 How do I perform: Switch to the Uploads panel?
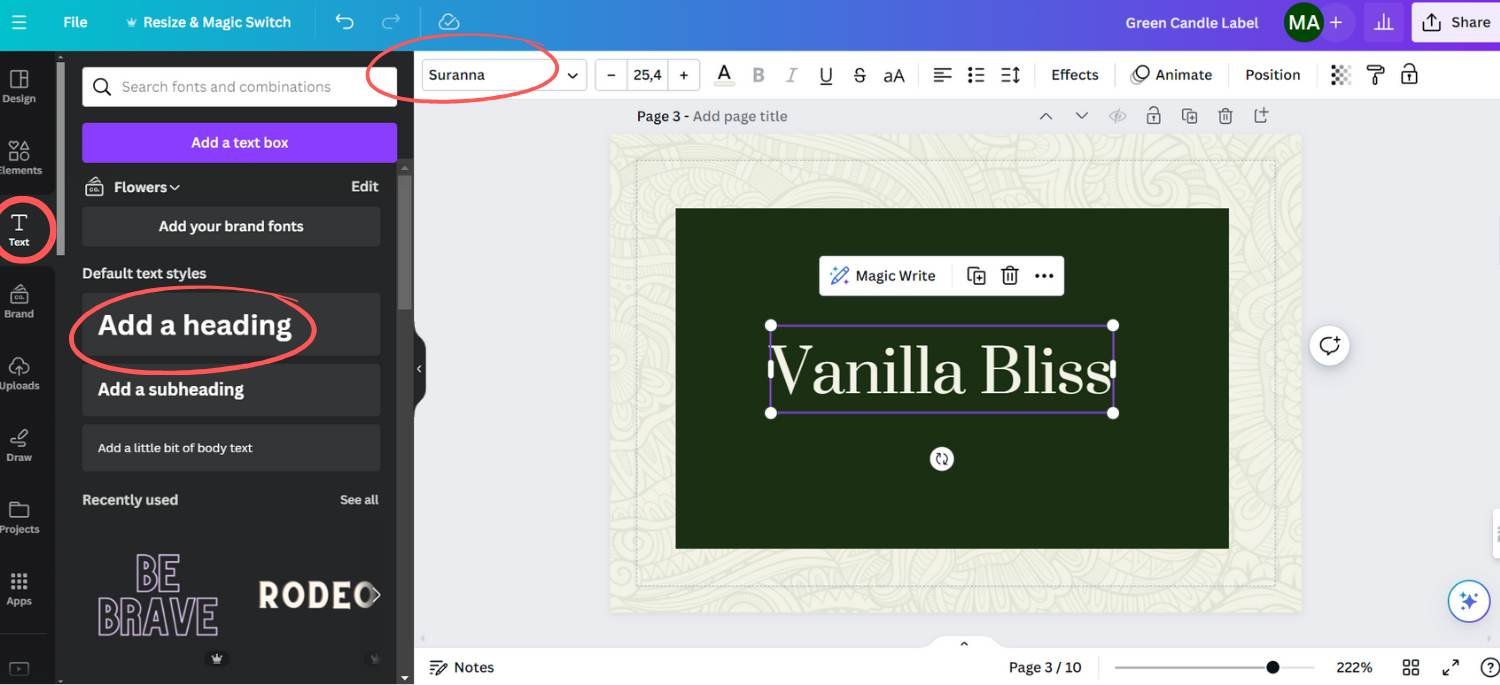coord(21,372)
